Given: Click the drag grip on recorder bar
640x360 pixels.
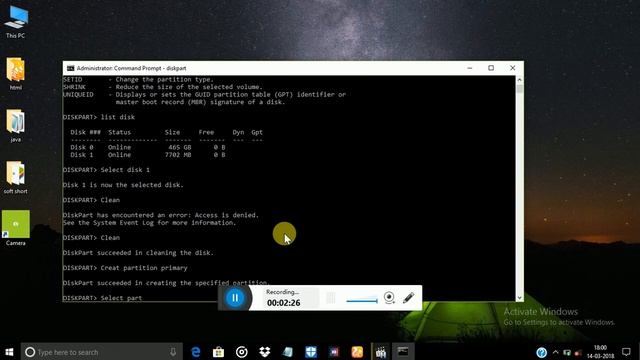Looking at the screenshot, I should coord(331,298).
